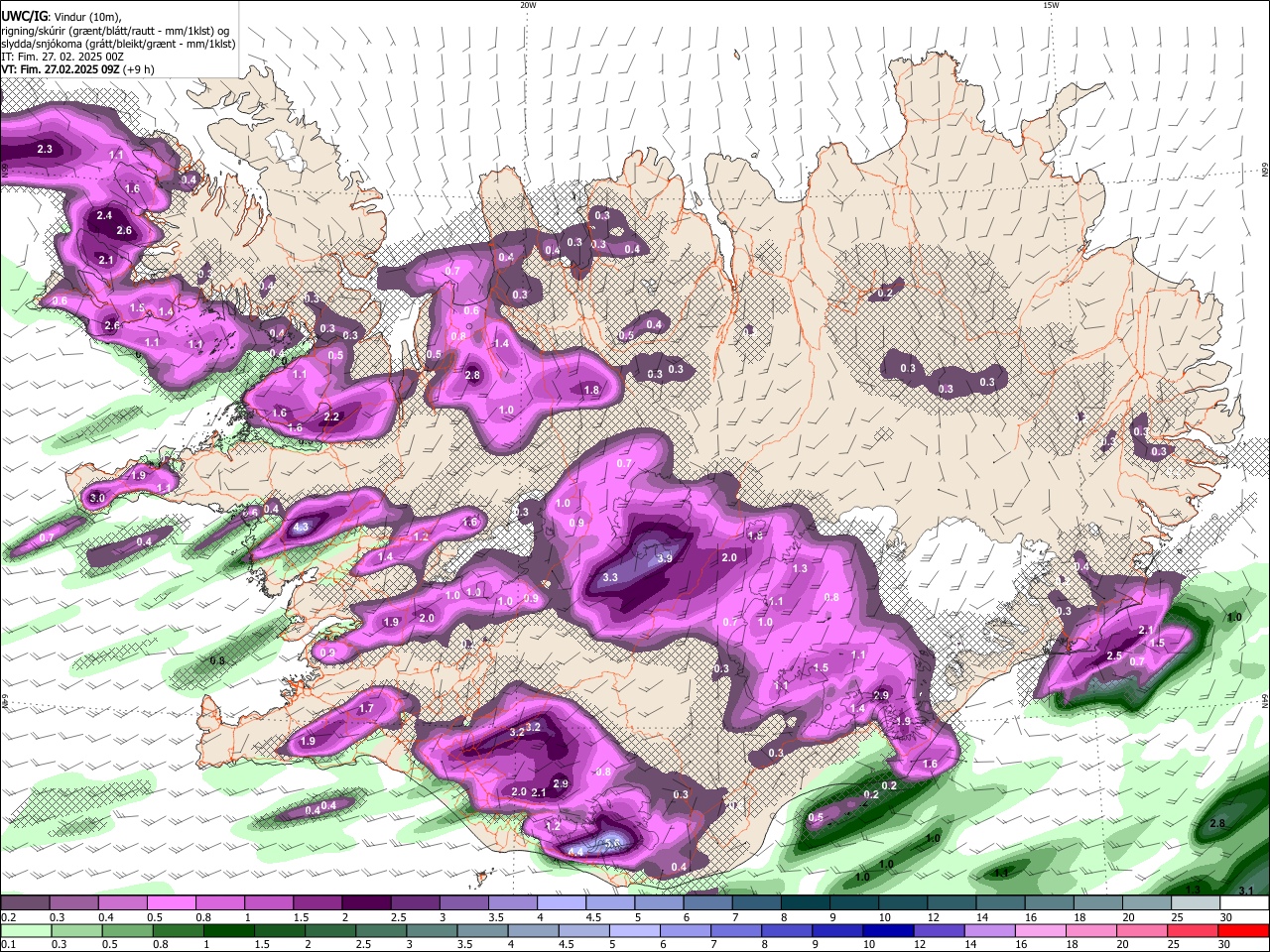
Task: Click the '3.0' value on the western peninsula tip
Action: pyautogui.click(x=97, y=498)
